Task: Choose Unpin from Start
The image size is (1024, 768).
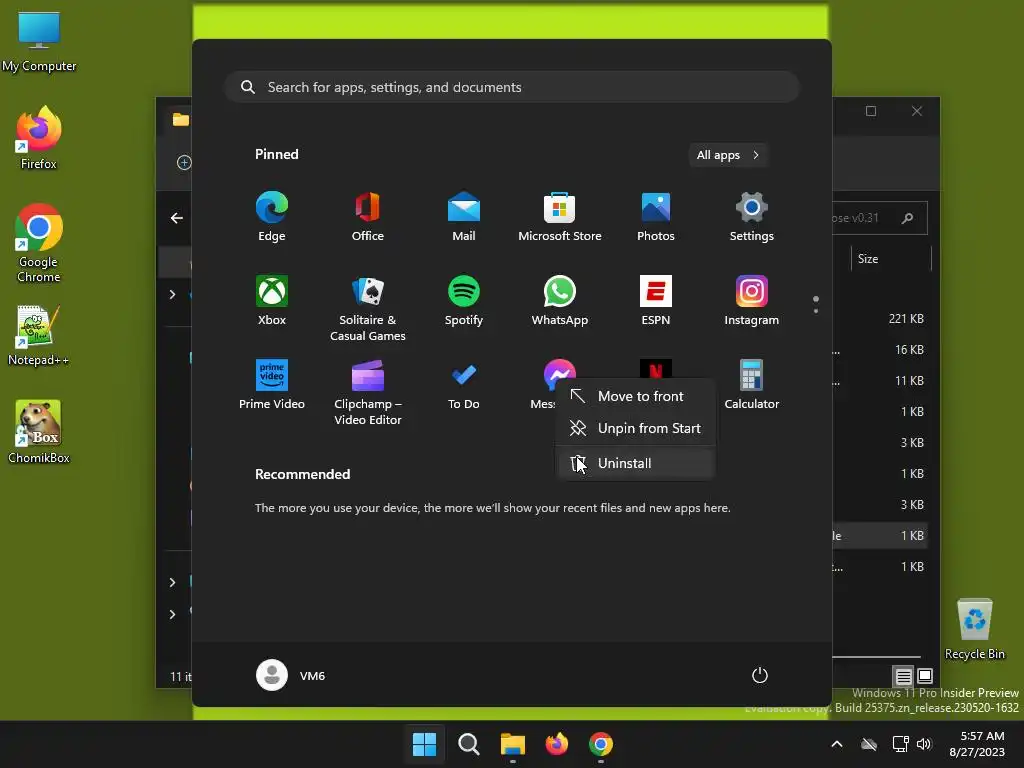Action: [635, 428]
